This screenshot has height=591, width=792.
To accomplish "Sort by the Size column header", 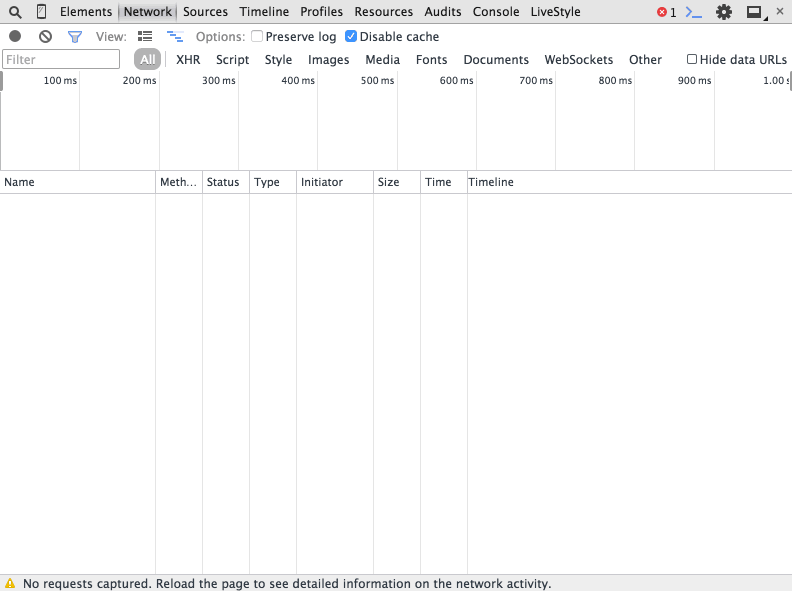I will pos(397,182).
